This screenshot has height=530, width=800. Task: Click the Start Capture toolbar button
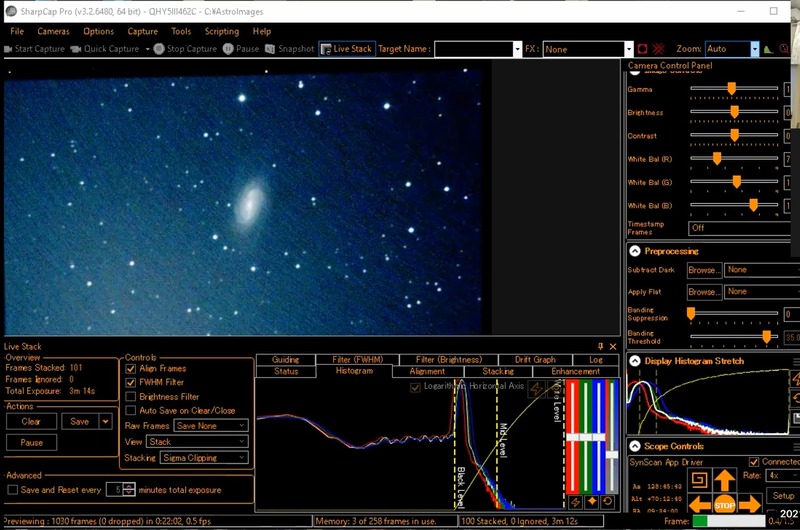click(35, 49)
